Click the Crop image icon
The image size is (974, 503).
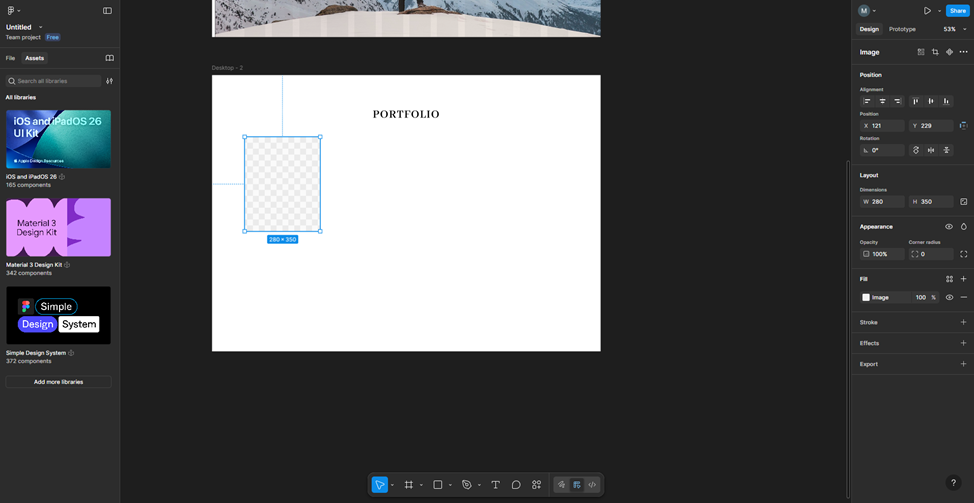tap(935, 52)
